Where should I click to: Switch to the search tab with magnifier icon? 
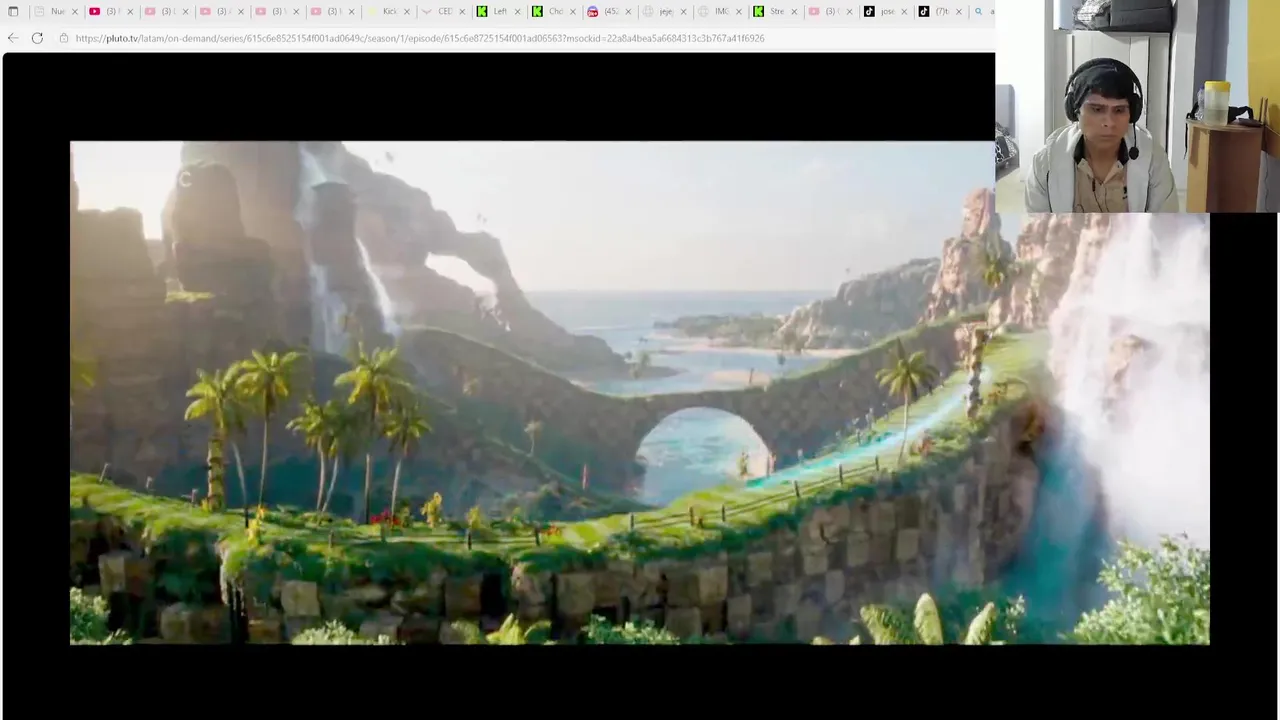(x=984, y=11)
